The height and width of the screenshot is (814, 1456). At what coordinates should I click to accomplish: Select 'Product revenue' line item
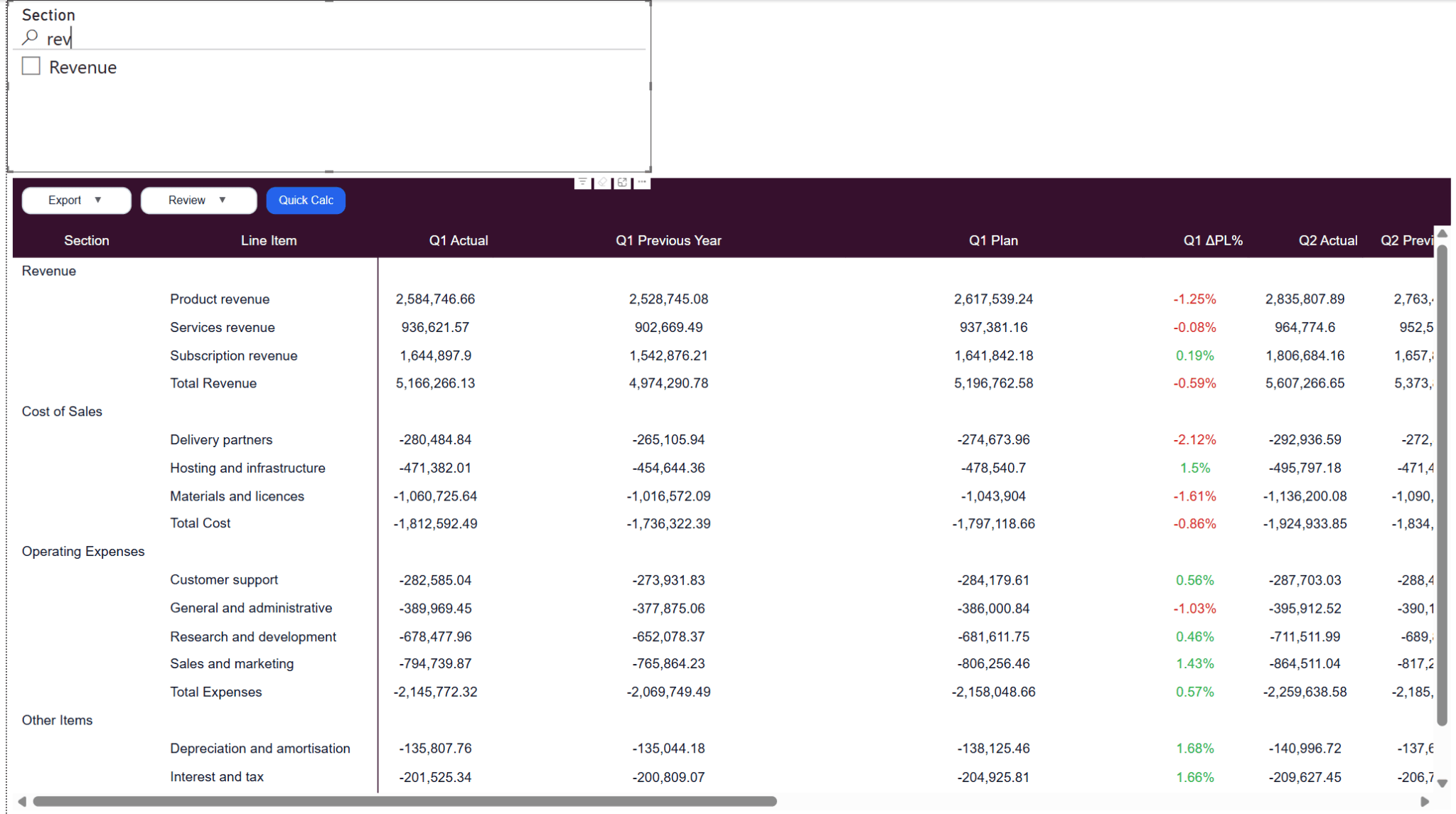click(220, 299)
